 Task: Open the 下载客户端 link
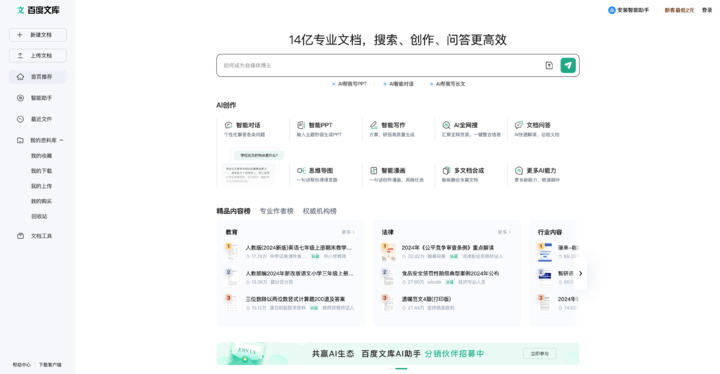point(50,365)
